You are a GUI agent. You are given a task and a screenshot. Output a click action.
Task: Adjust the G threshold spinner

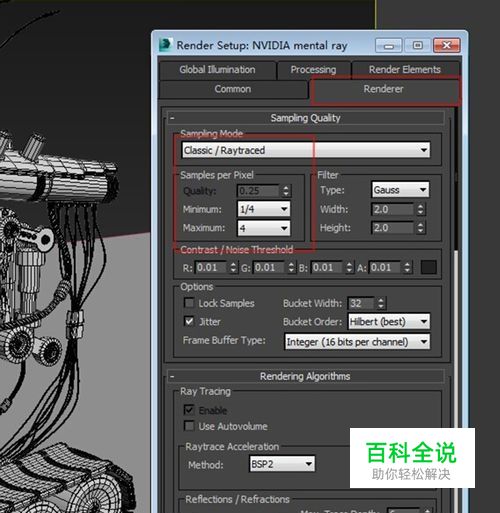pyautogui.click(x=291, y=267)
